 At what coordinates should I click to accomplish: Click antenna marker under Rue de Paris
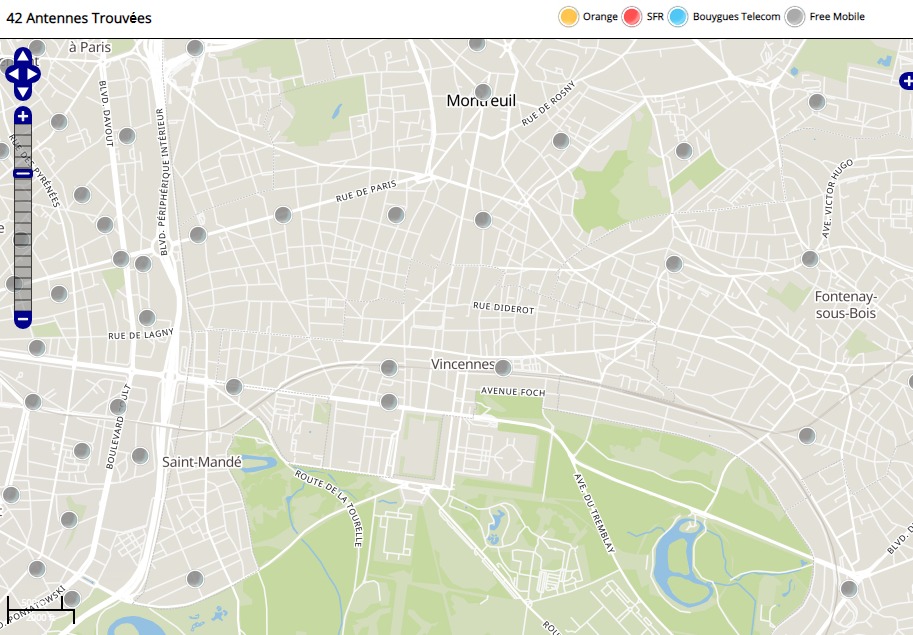pyautogui.click(x=396, y=215)
